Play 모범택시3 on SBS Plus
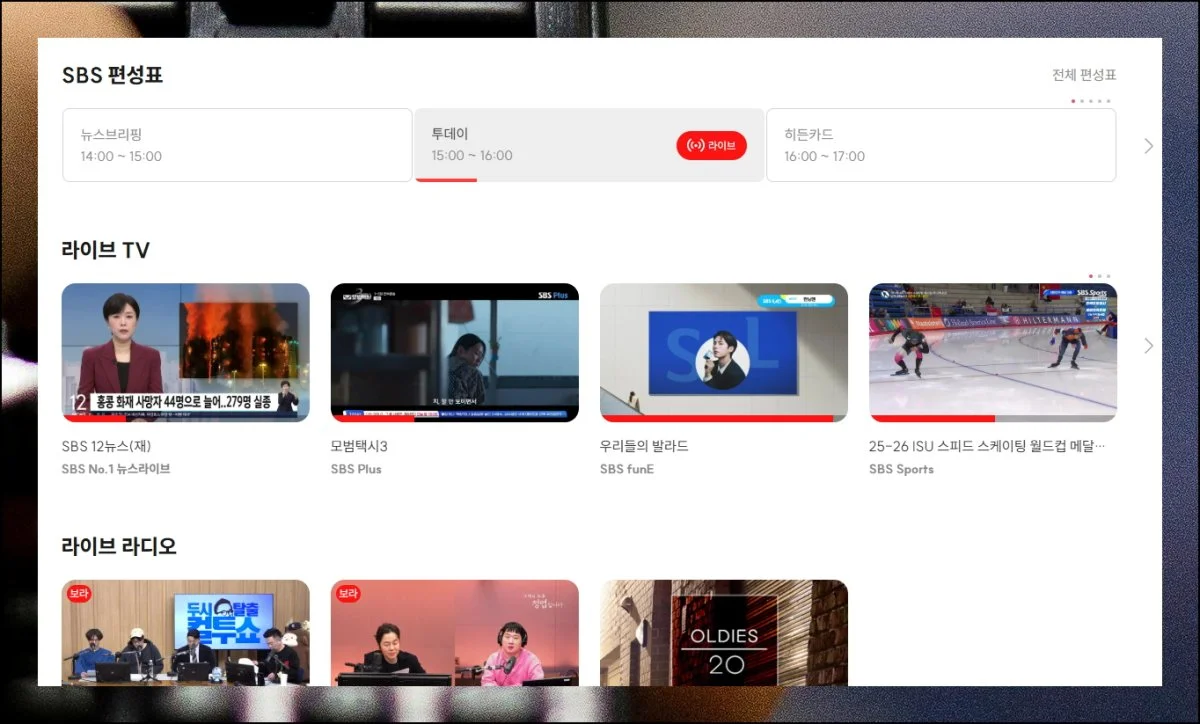Screen dimensions: 1200x724 [x=454, y=352]
